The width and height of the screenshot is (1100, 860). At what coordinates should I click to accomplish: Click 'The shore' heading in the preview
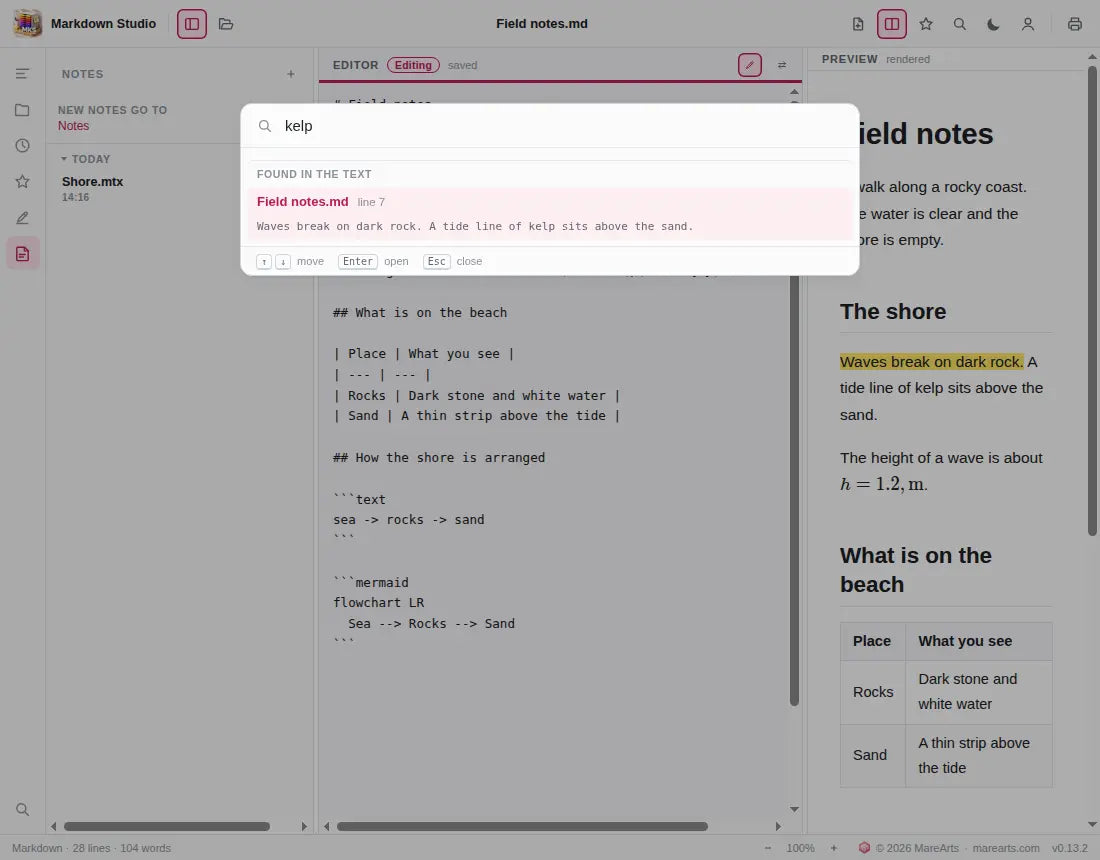892,311
